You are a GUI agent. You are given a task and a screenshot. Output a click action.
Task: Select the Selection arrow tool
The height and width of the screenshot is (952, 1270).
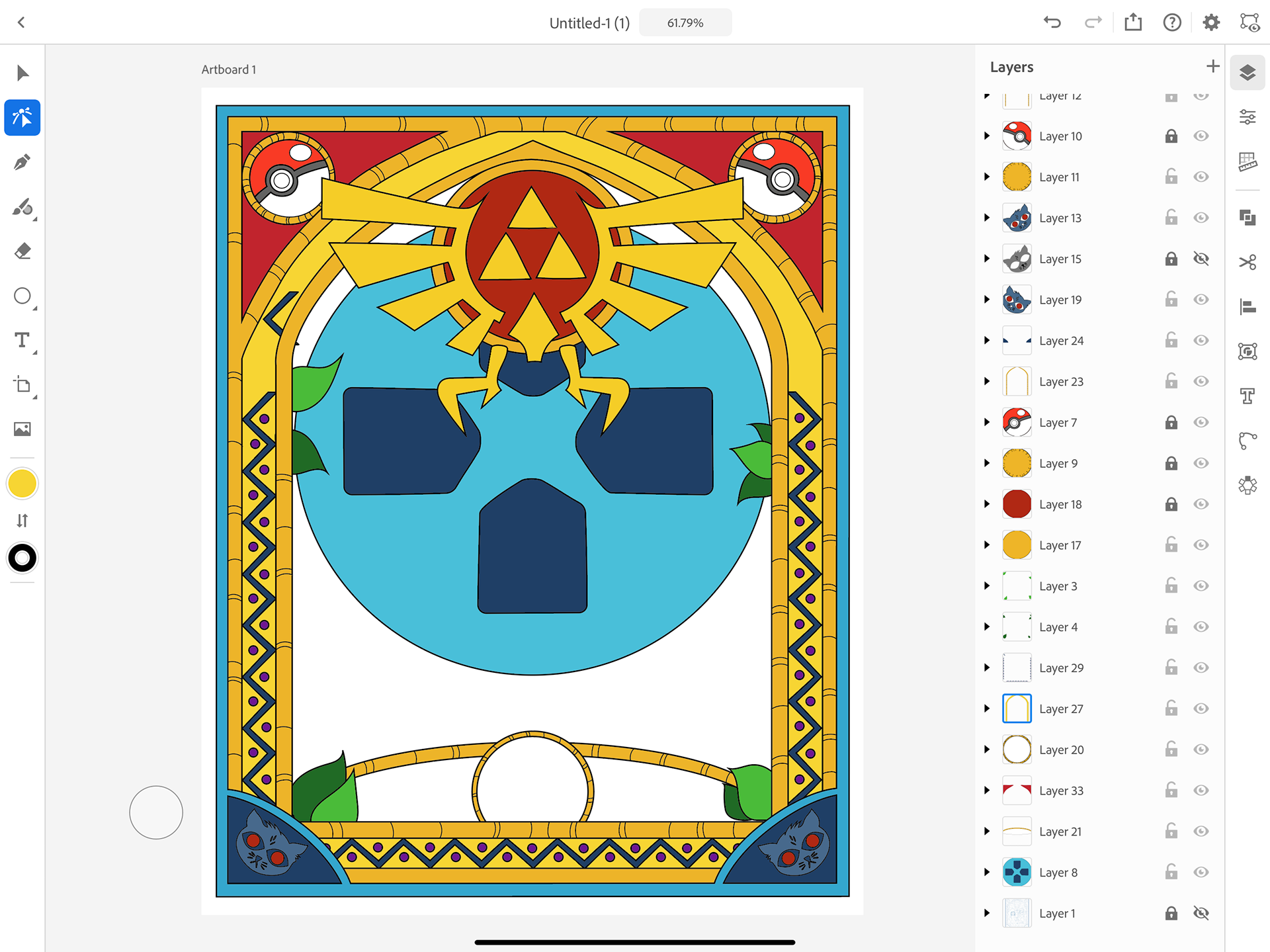click(x=22, y=73)
